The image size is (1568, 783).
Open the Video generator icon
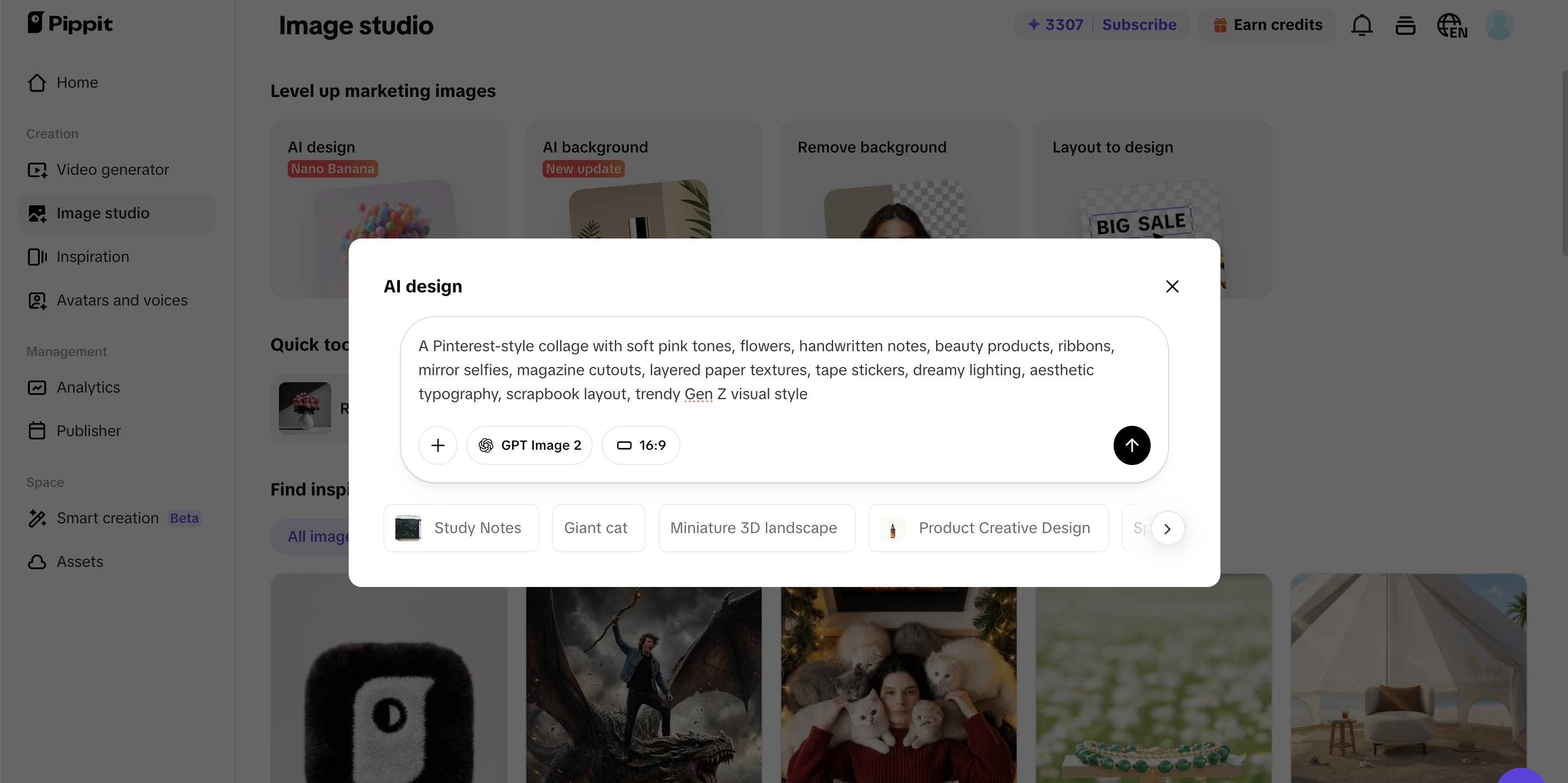tap(37, 170)
